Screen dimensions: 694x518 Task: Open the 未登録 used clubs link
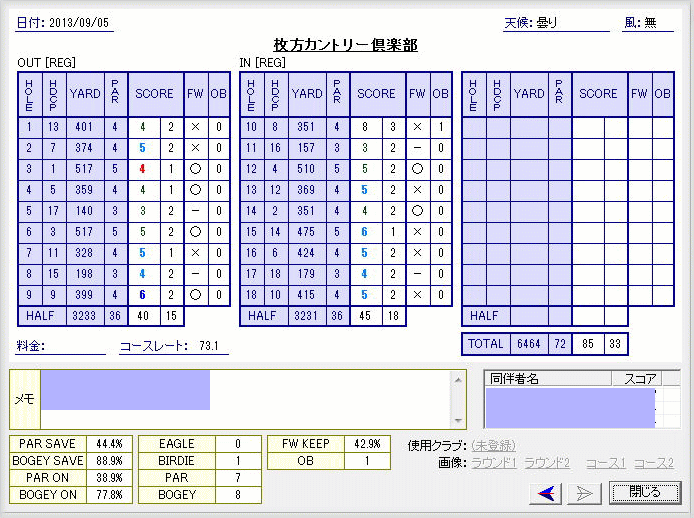[494, 445]
